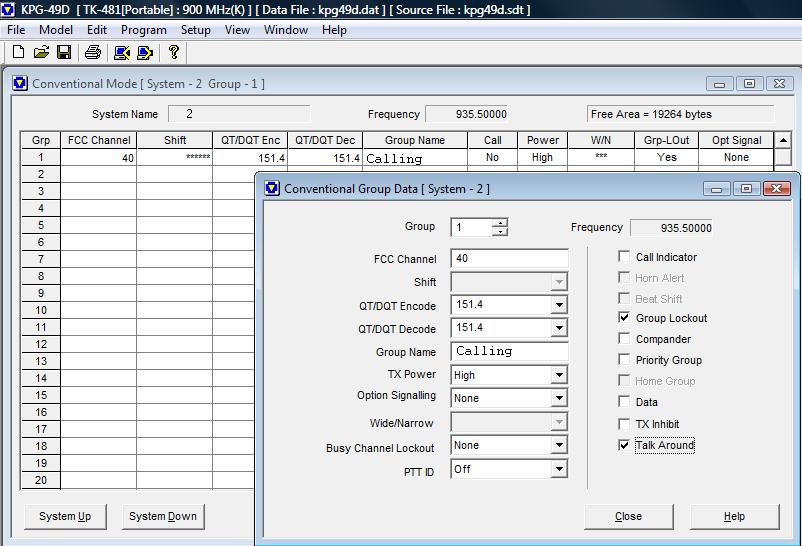Enable the Compander checkbox

[x=624, y=339]
